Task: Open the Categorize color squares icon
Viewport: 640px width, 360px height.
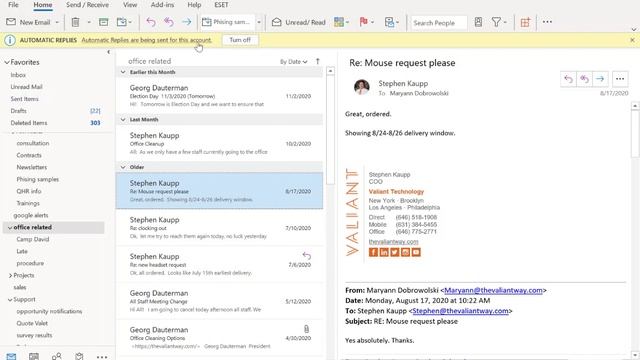Action: tap(339, 22)
